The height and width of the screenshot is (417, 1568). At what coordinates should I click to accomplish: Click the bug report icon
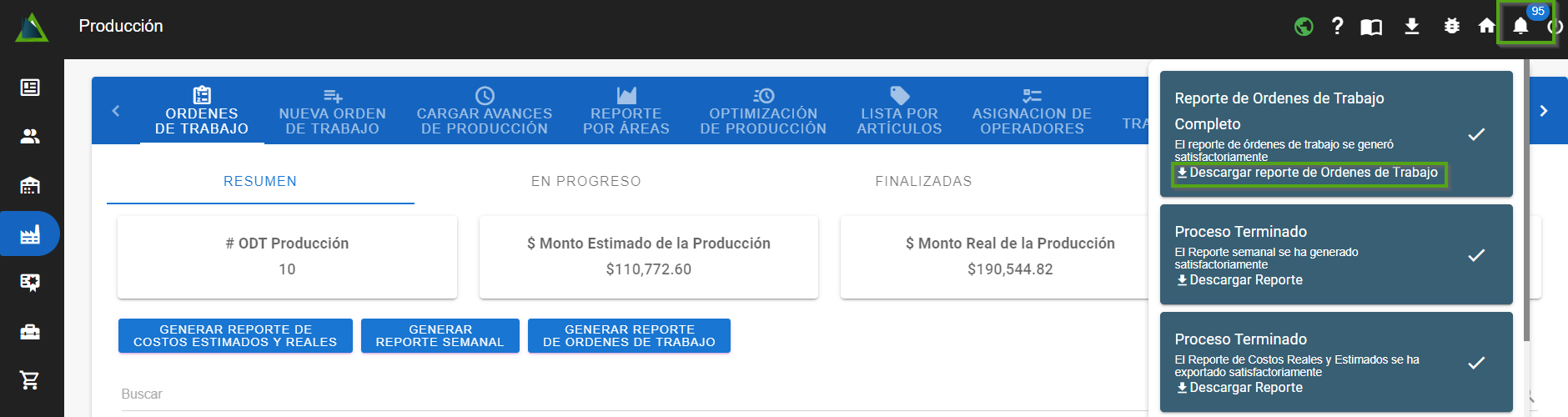(x=1452, y=27)
